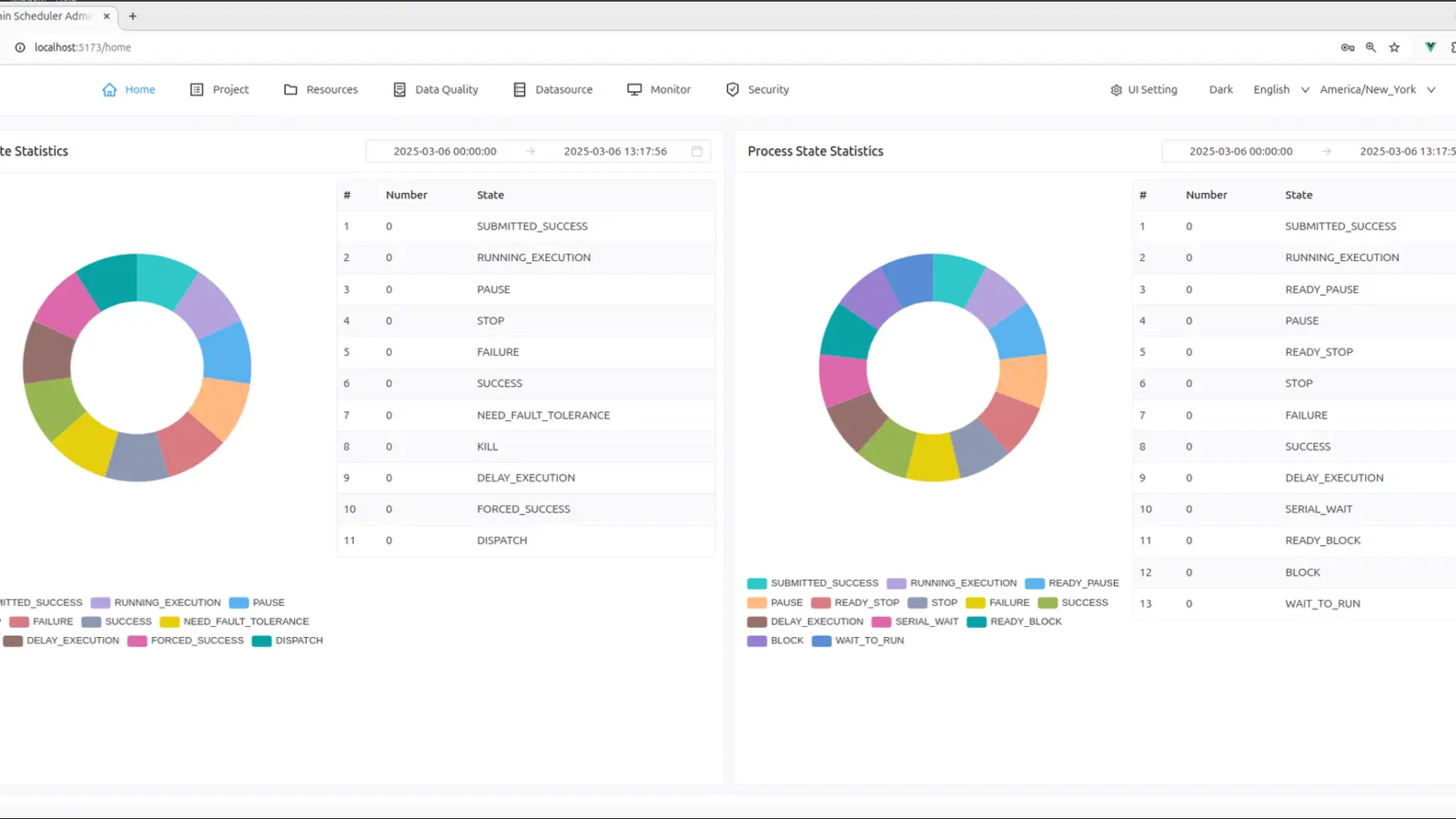Open the Resources menu
This screenshot has height=819, width=1456.
[x=320, y=89]
